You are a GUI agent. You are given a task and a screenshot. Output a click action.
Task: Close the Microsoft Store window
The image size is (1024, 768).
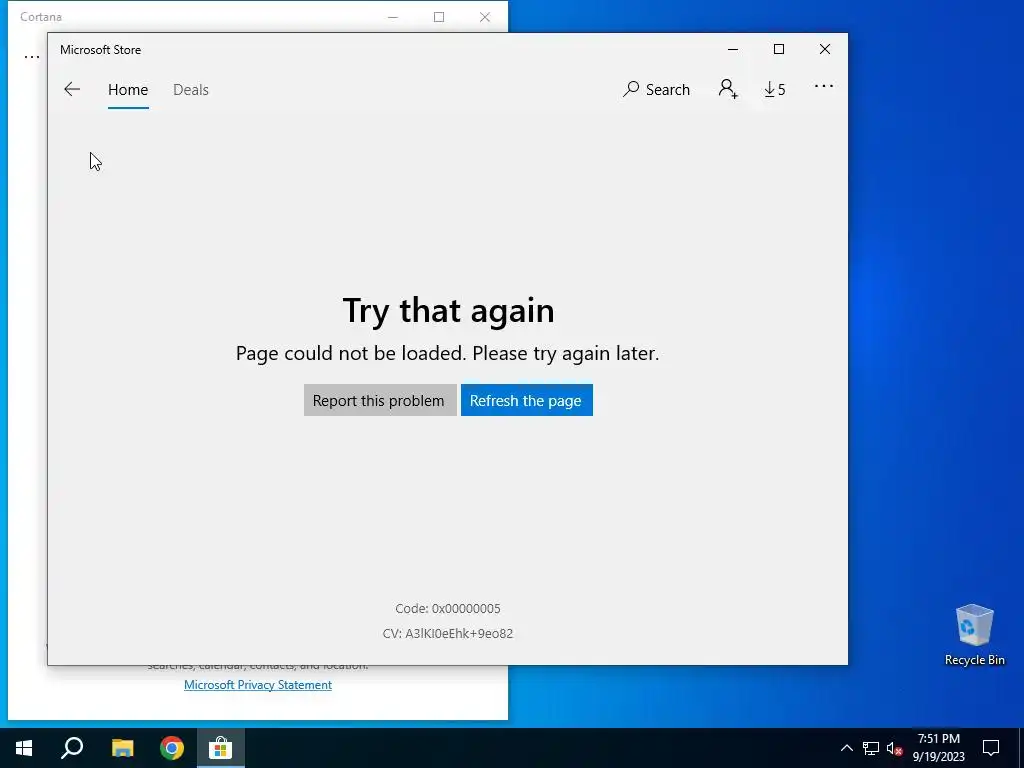tap(825, 50)
